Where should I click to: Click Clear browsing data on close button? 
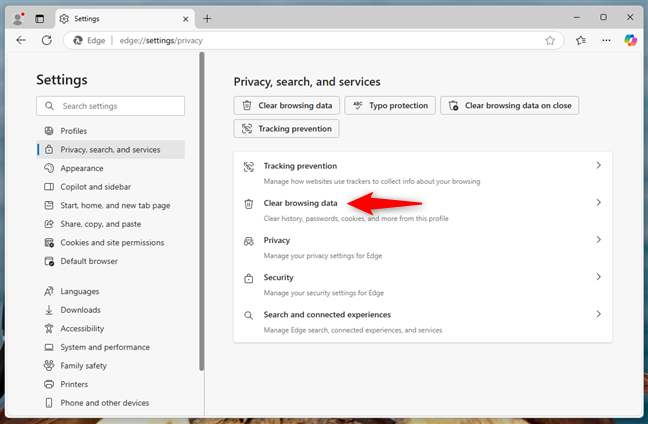pyautogui.click(x=509, y=105)
